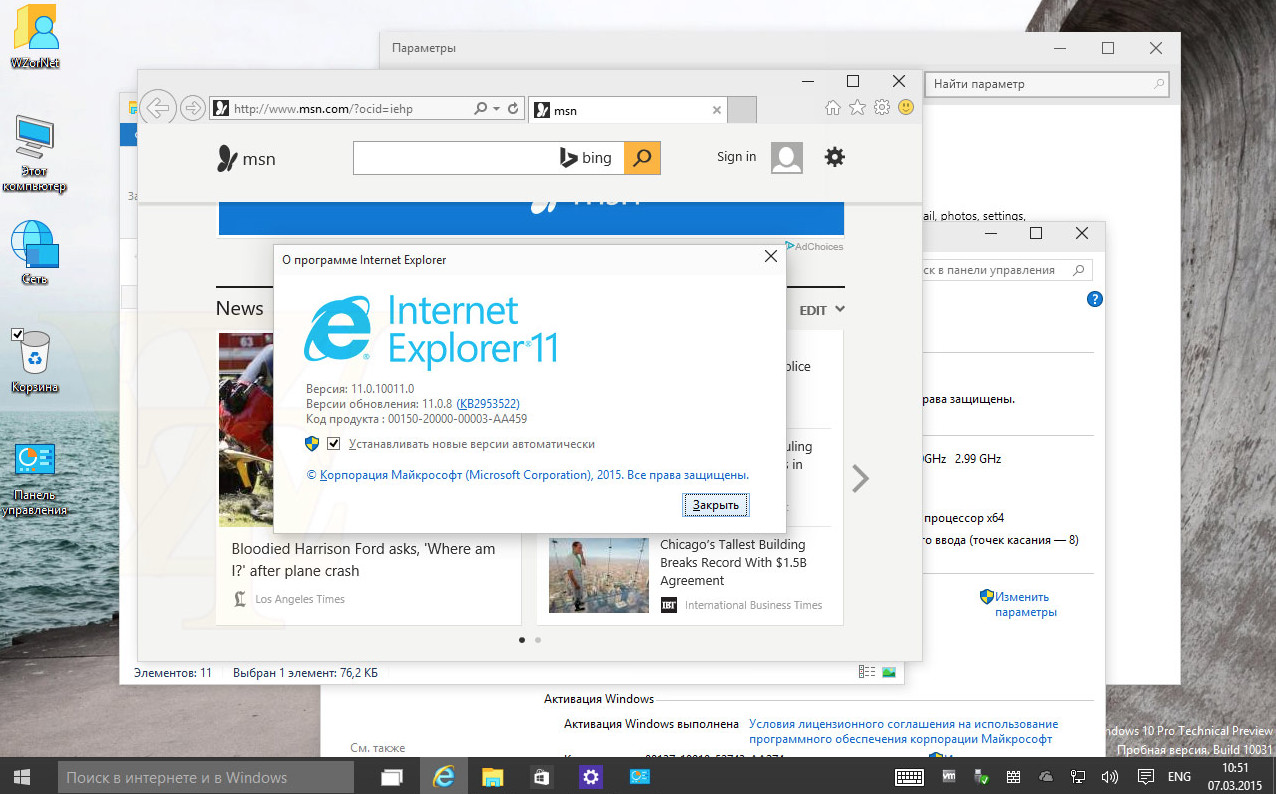Image resolution: width=1276 pixels, height=794 pixels.
Task: Send feedback using the smiley icon
Action: tap(906, 107)
